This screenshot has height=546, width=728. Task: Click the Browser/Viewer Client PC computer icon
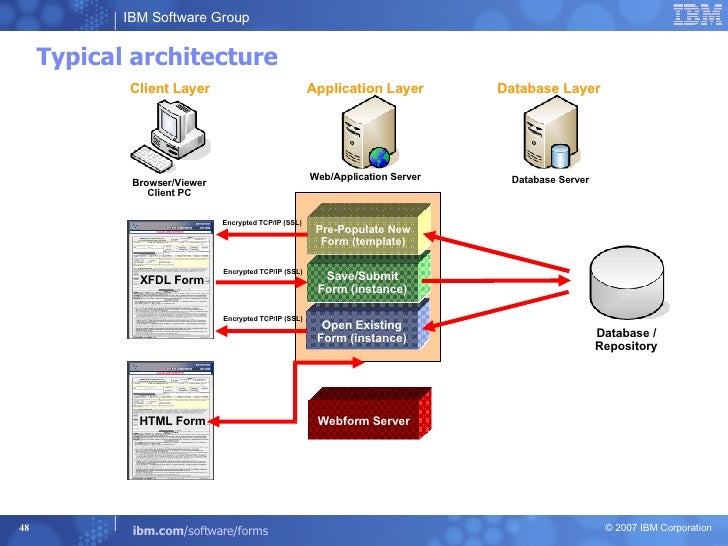(x=169, y=137)
